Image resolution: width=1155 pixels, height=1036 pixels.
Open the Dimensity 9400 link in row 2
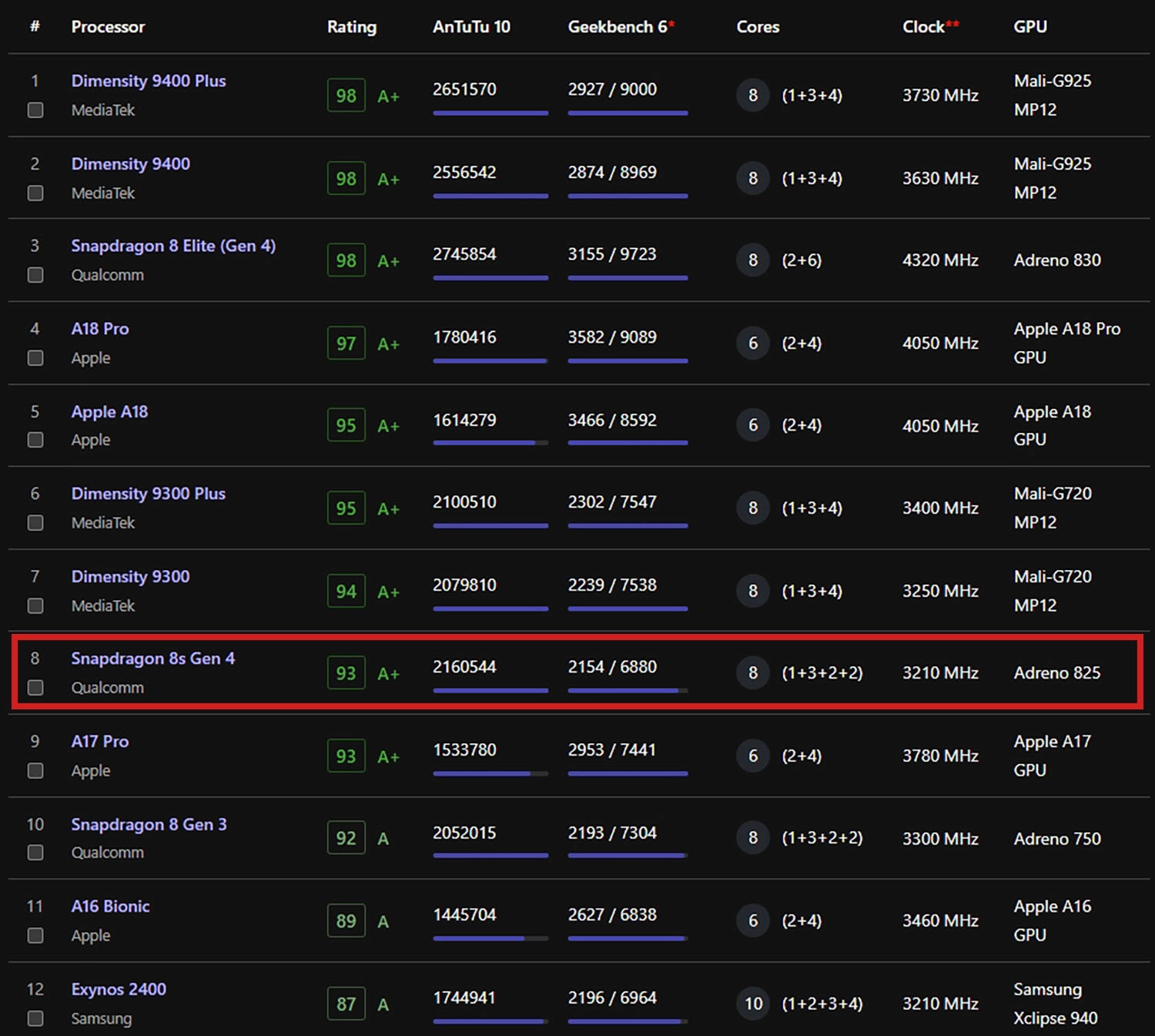131,164
